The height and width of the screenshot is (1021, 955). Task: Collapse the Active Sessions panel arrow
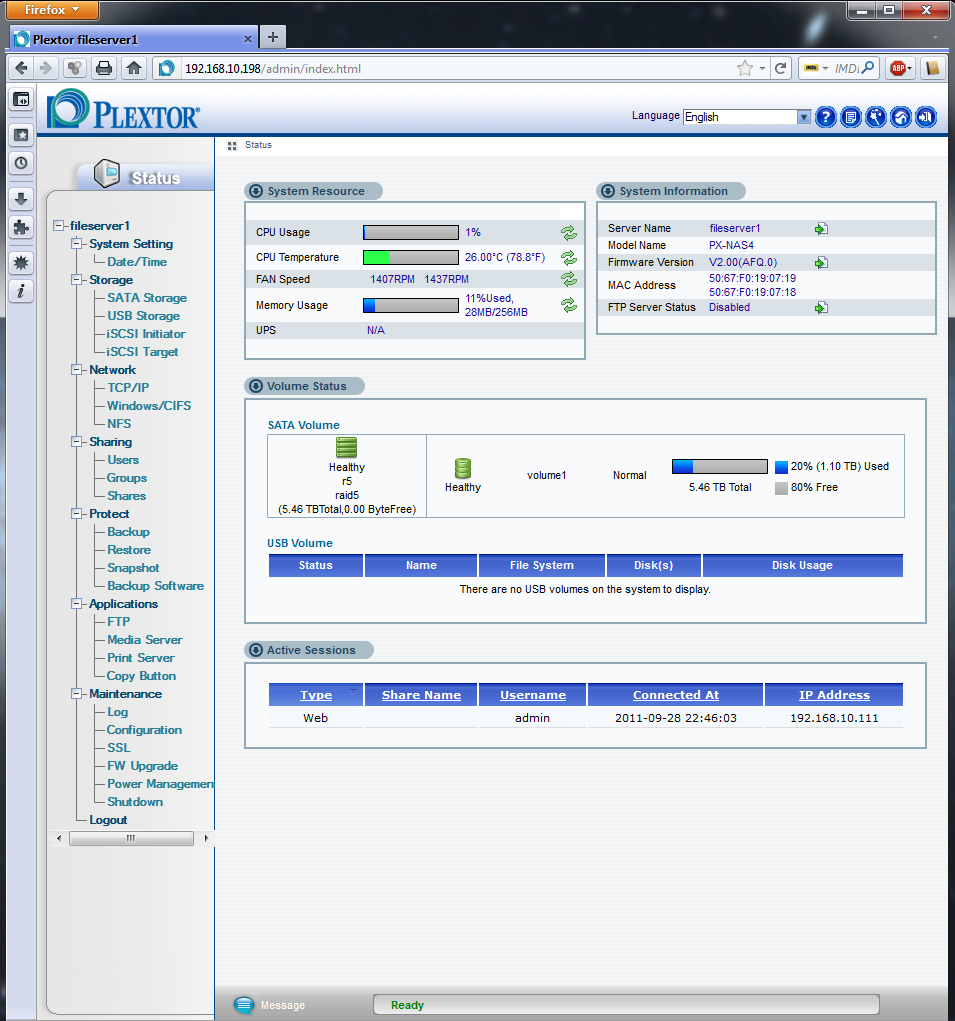tap(256, 650)
